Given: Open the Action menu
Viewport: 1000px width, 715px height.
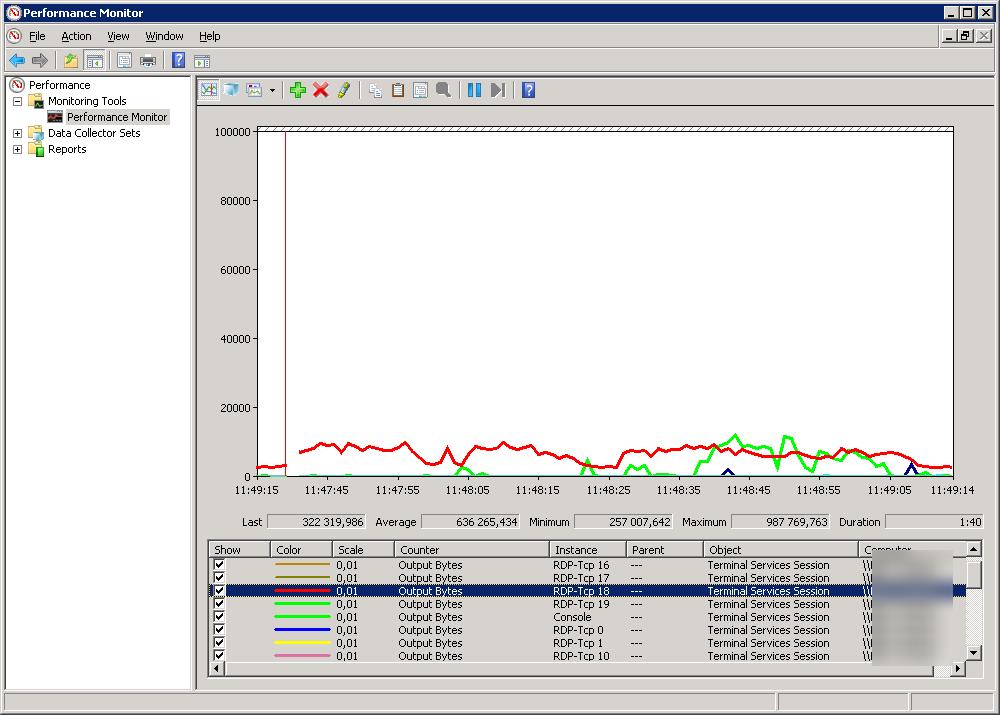Looking at the screenshot, I should coord(76,36).
